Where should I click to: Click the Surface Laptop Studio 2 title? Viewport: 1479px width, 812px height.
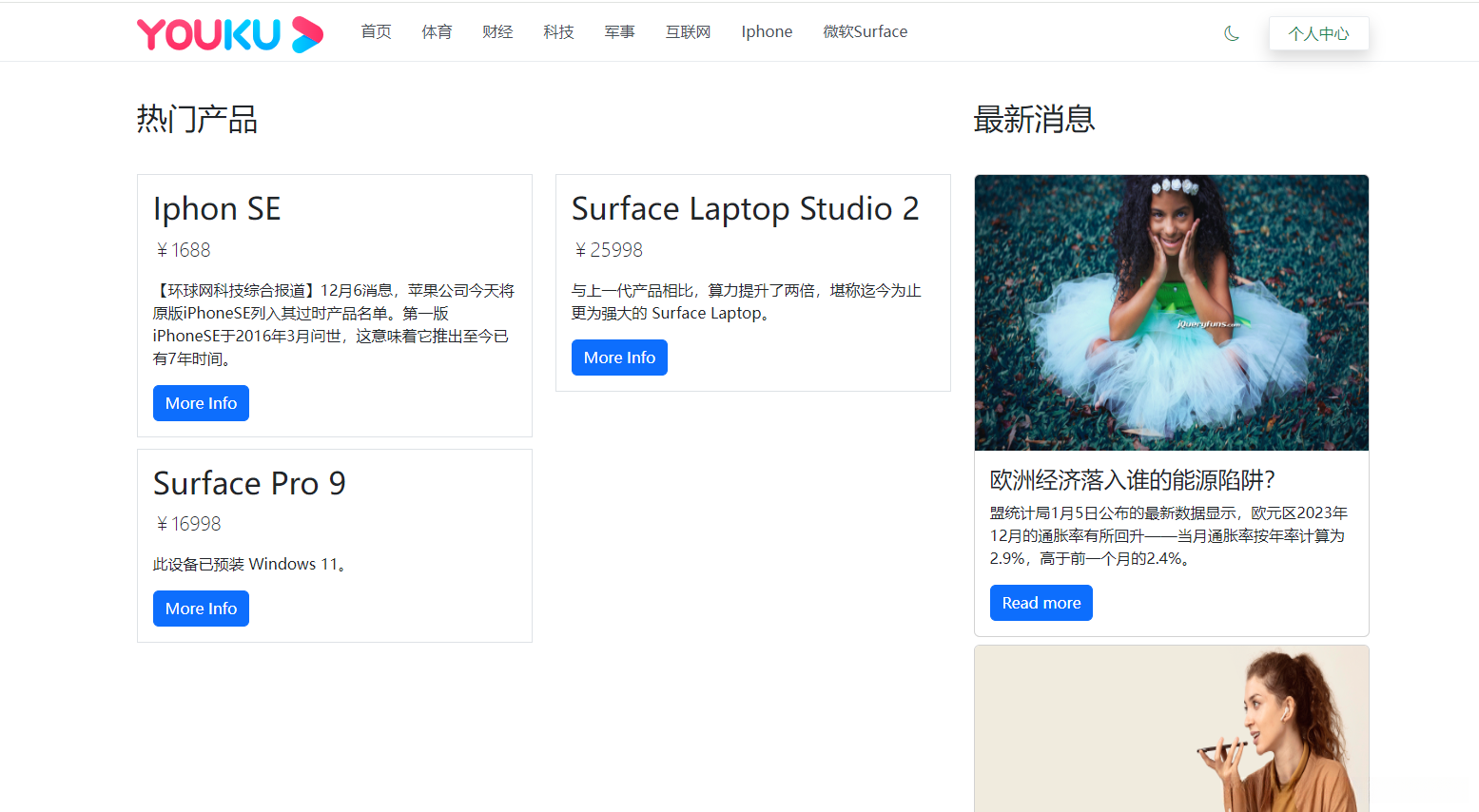coord(746,209)
